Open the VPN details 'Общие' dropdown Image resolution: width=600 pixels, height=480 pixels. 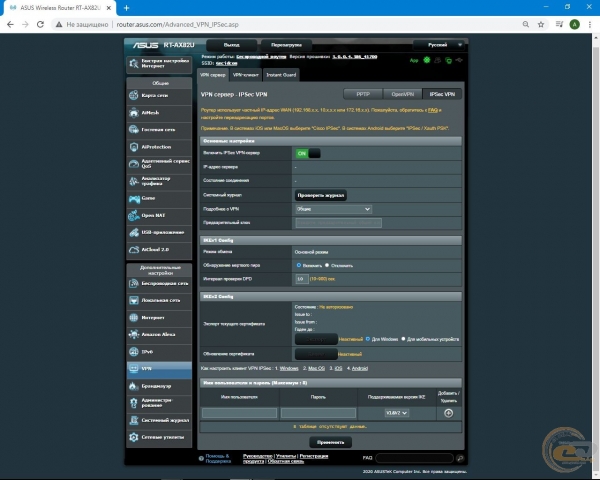coord(333,209)
